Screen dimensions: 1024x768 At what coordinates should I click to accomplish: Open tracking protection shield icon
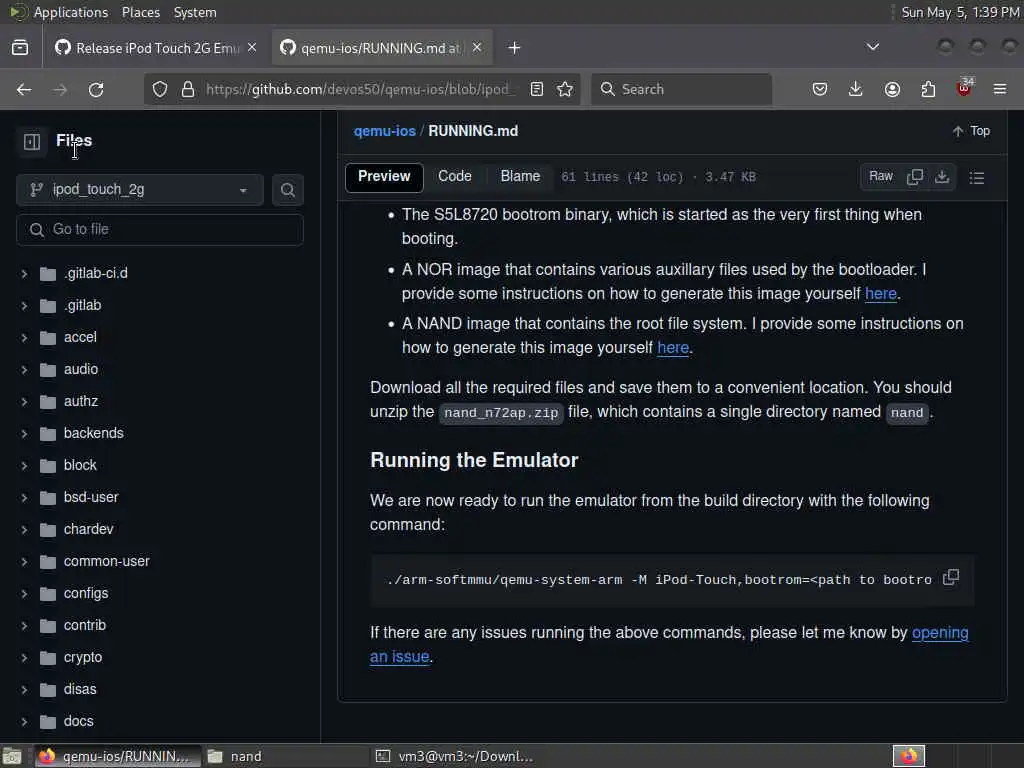pyautogui.click(x=160, y=89)
